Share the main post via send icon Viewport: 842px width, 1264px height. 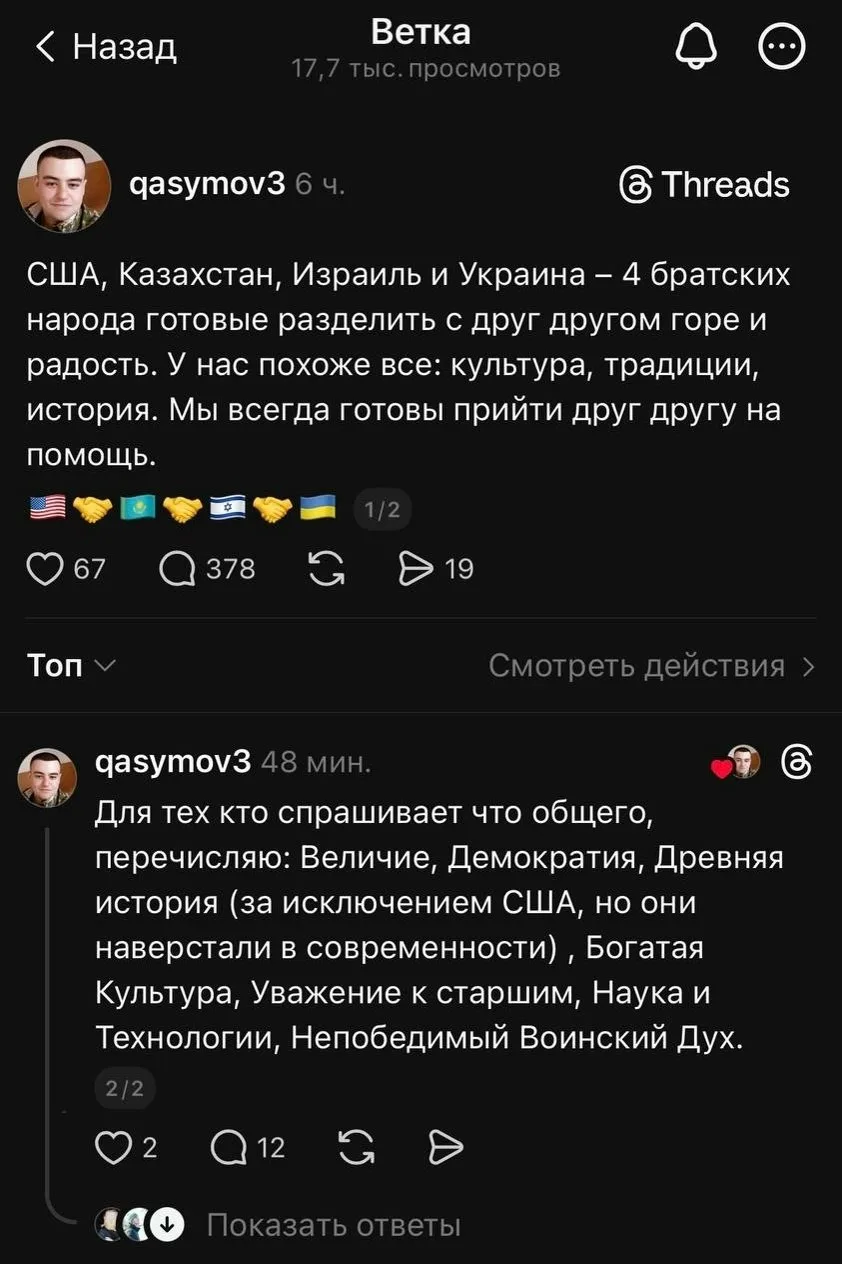[412, 569]
